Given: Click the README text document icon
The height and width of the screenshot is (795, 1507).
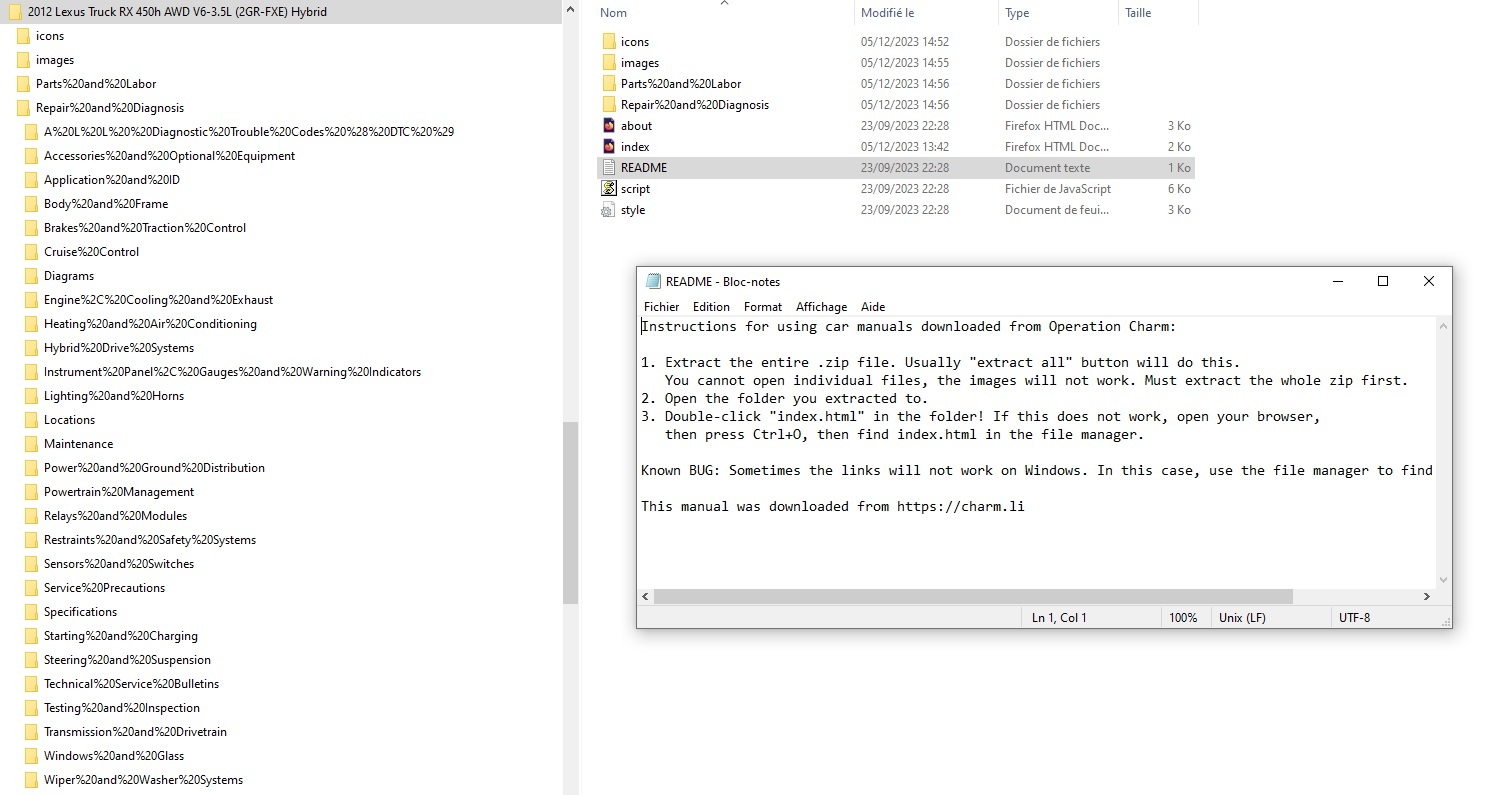Looking at the screenshot, I should (x=608, y=168).
